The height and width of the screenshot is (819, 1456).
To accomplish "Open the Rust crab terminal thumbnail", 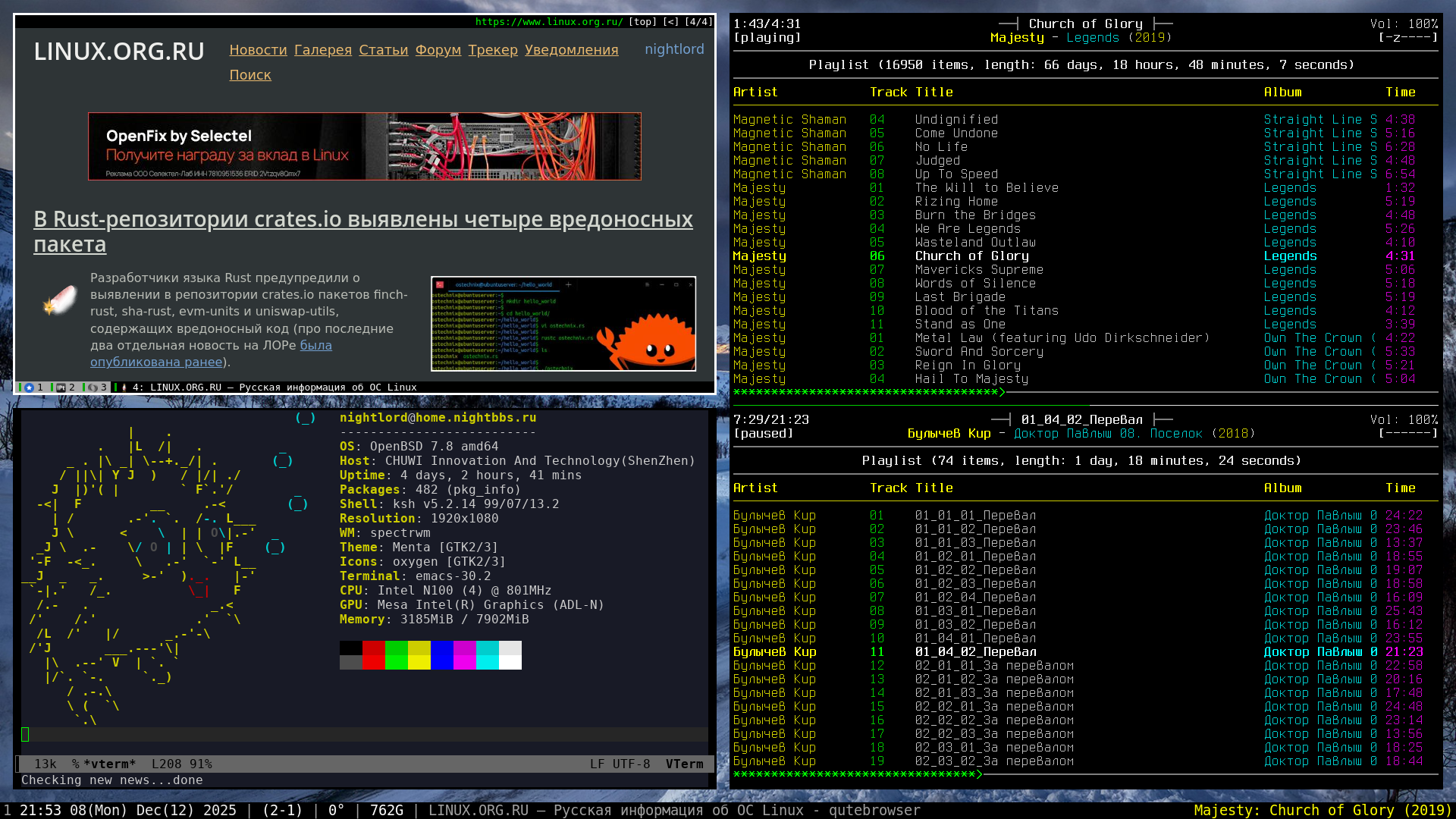I will [563, 324].
